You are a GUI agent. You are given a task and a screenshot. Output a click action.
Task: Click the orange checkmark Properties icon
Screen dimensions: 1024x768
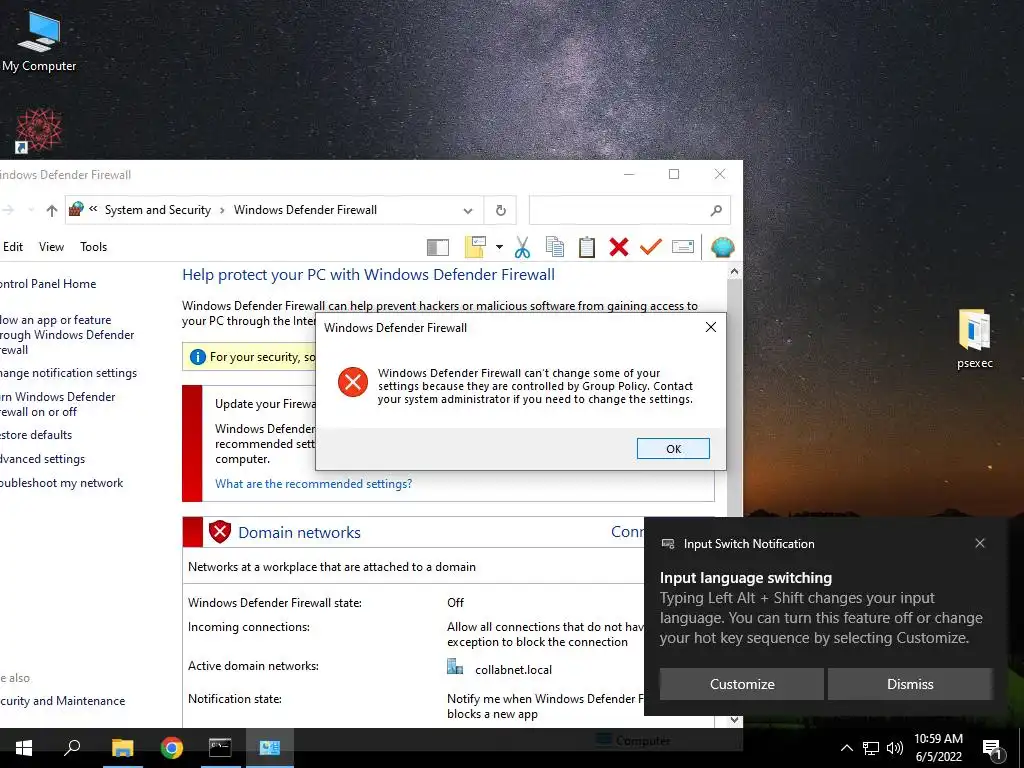click(650, 247)
